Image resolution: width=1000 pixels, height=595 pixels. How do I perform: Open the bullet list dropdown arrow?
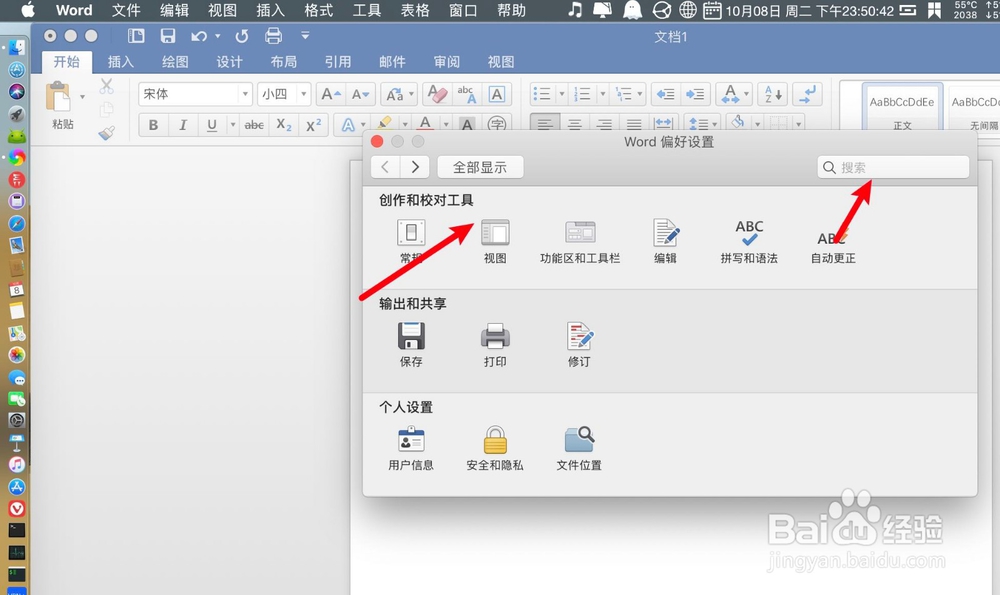562,94
